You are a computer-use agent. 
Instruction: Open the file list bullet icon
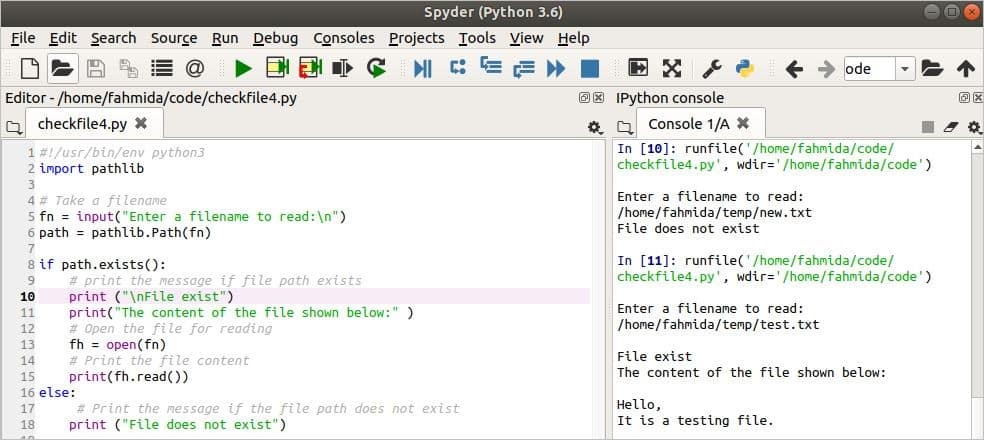162,68
